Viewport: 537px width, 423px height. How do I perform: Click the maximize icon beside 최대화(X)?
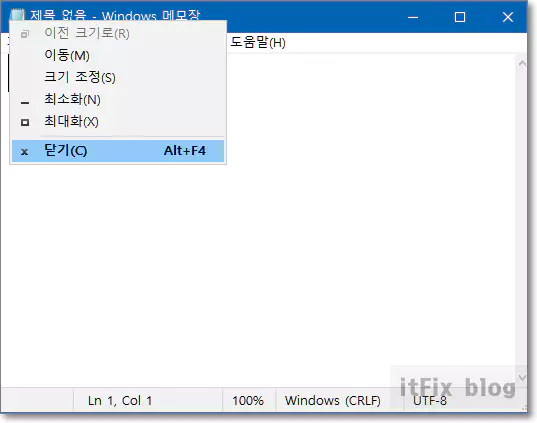(x=25, y=122)
